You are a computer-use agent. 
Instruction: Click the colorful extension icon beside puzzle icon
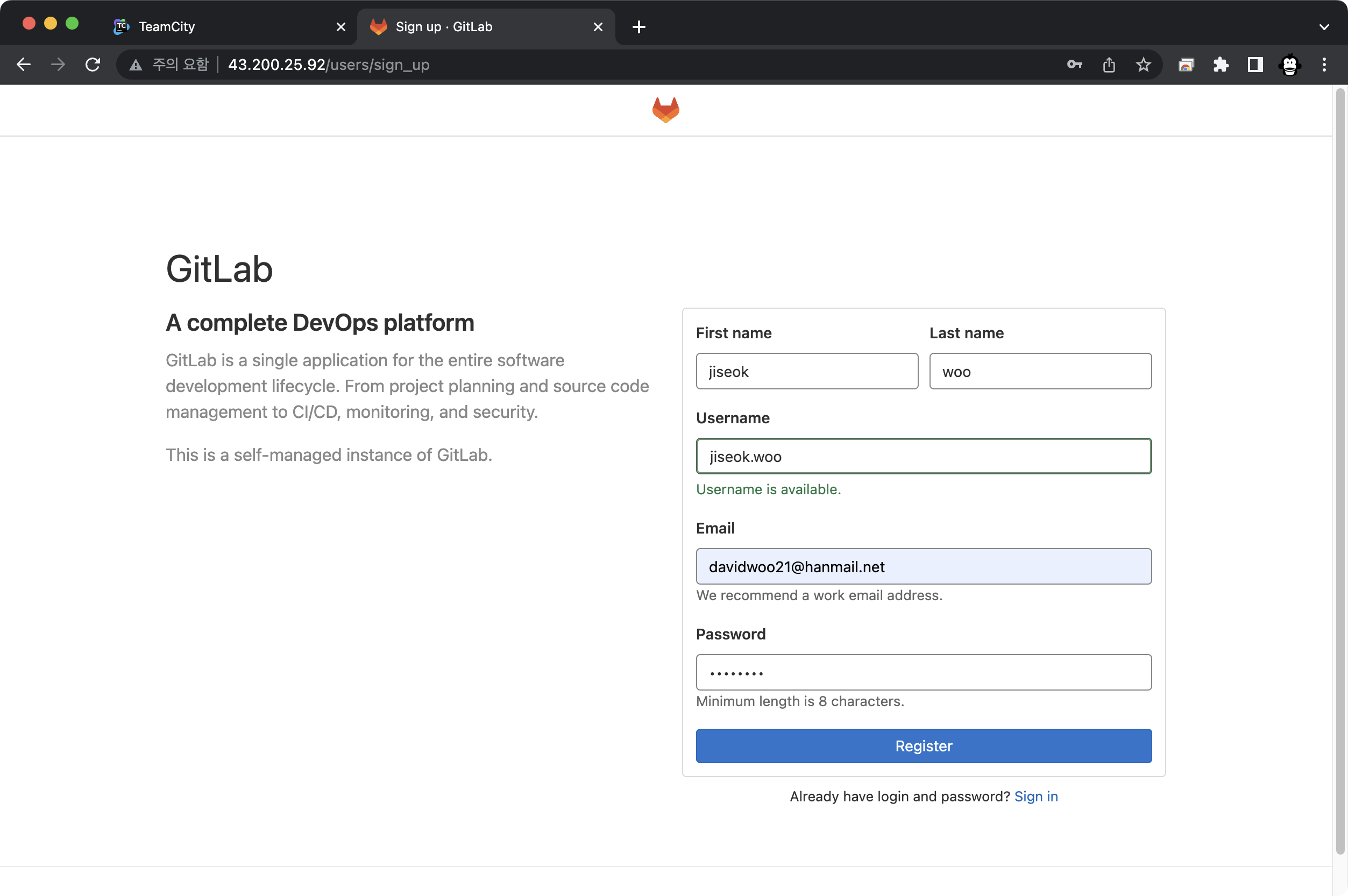pyautogui.click(x=1186, y=65)
